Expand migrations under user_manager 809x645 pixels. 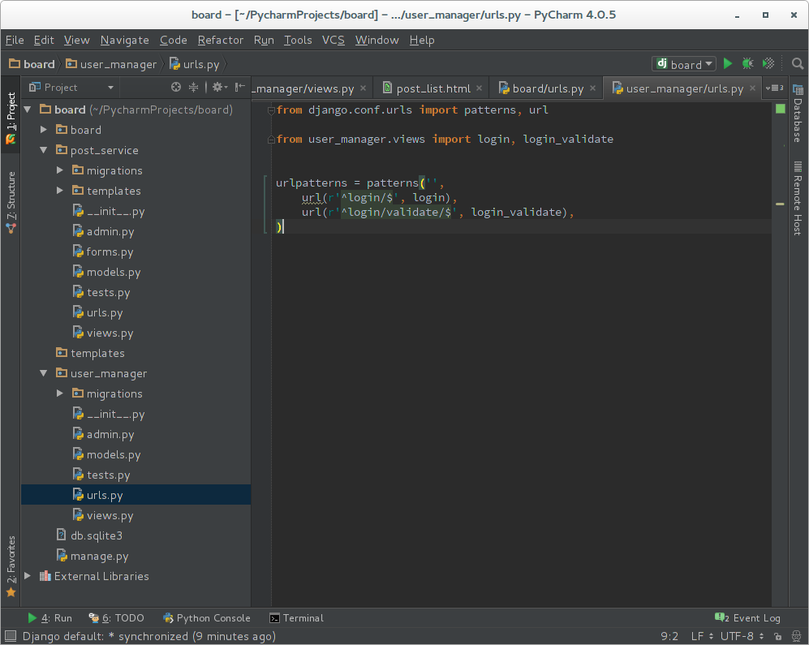pos(60,393)
